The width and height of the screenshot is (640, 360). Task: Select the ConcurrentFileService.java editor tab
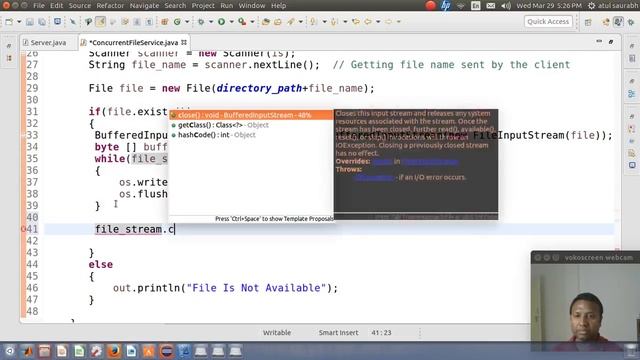point(133,42)
